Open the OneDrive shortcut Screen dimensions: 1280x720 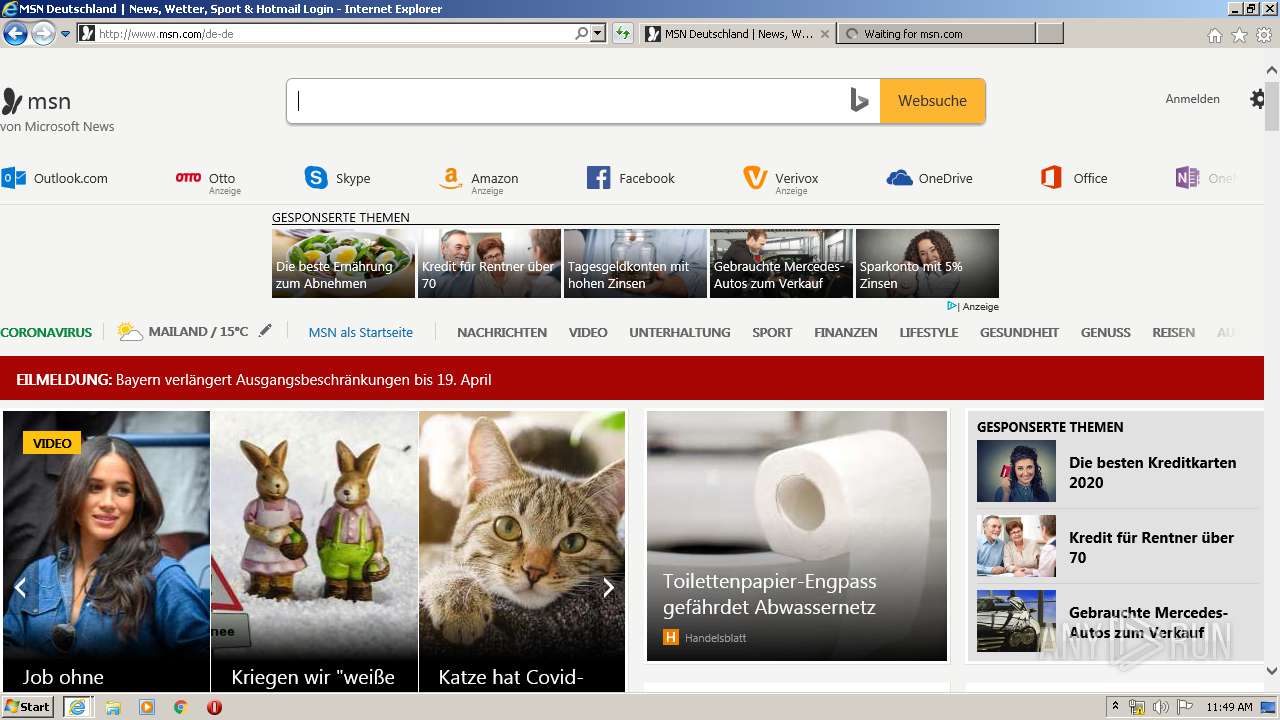pyautogui.click(x=930, y=178)
